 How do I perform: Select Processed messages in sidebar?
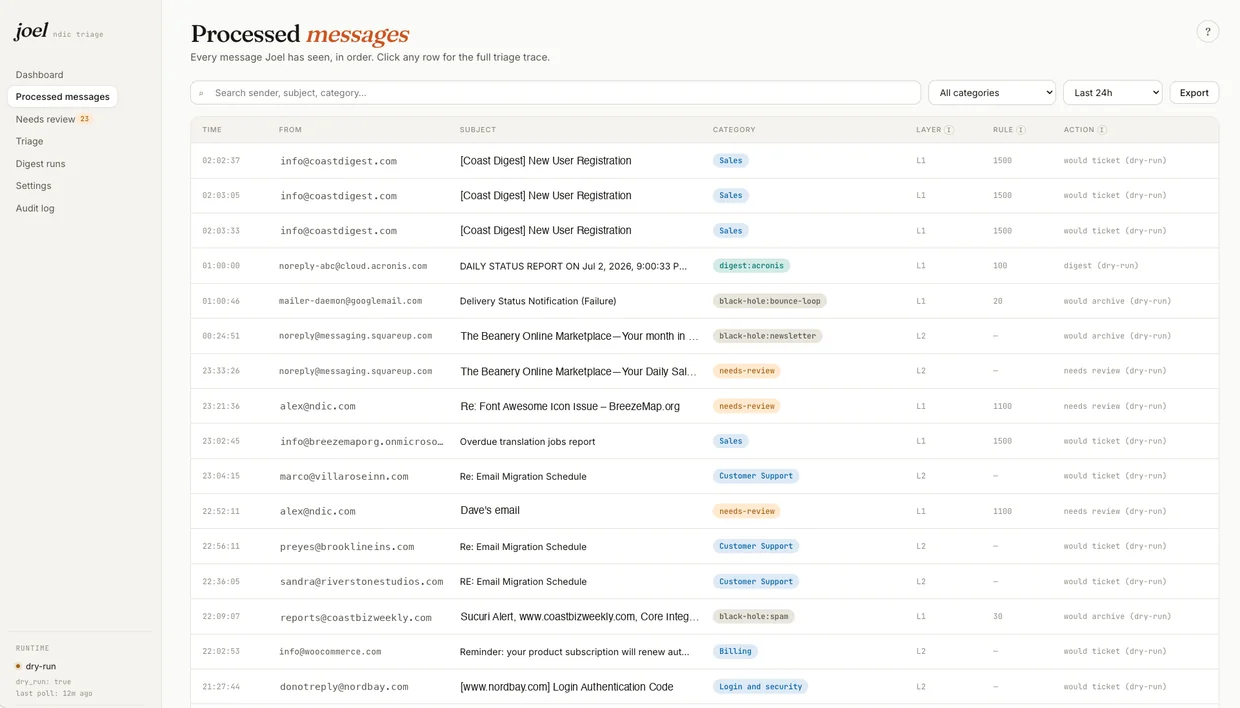(62, 97)
